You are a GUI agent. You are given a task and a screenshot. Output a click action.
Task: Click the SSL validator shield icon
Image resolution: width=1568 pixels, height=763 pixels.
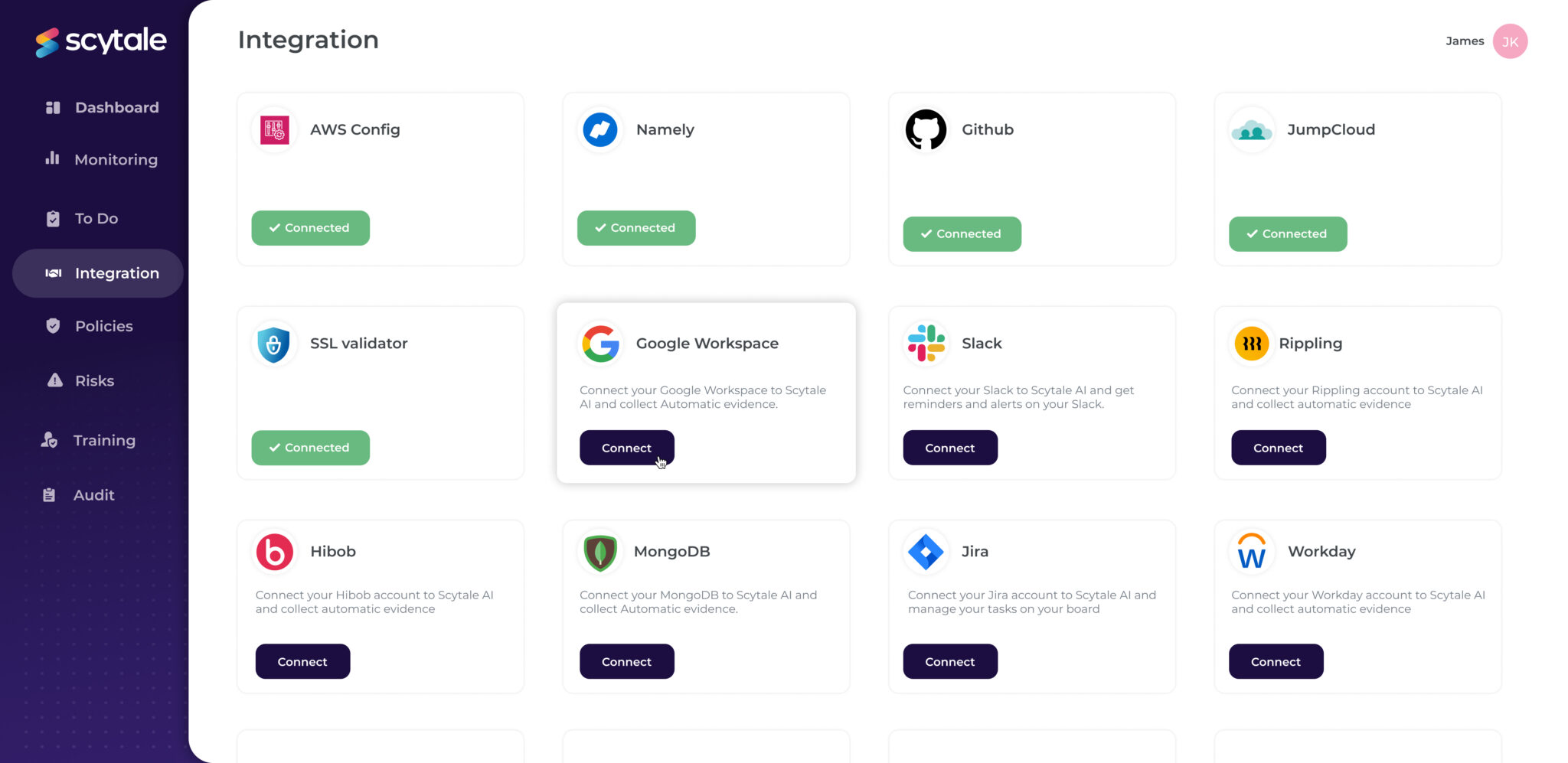274,344
